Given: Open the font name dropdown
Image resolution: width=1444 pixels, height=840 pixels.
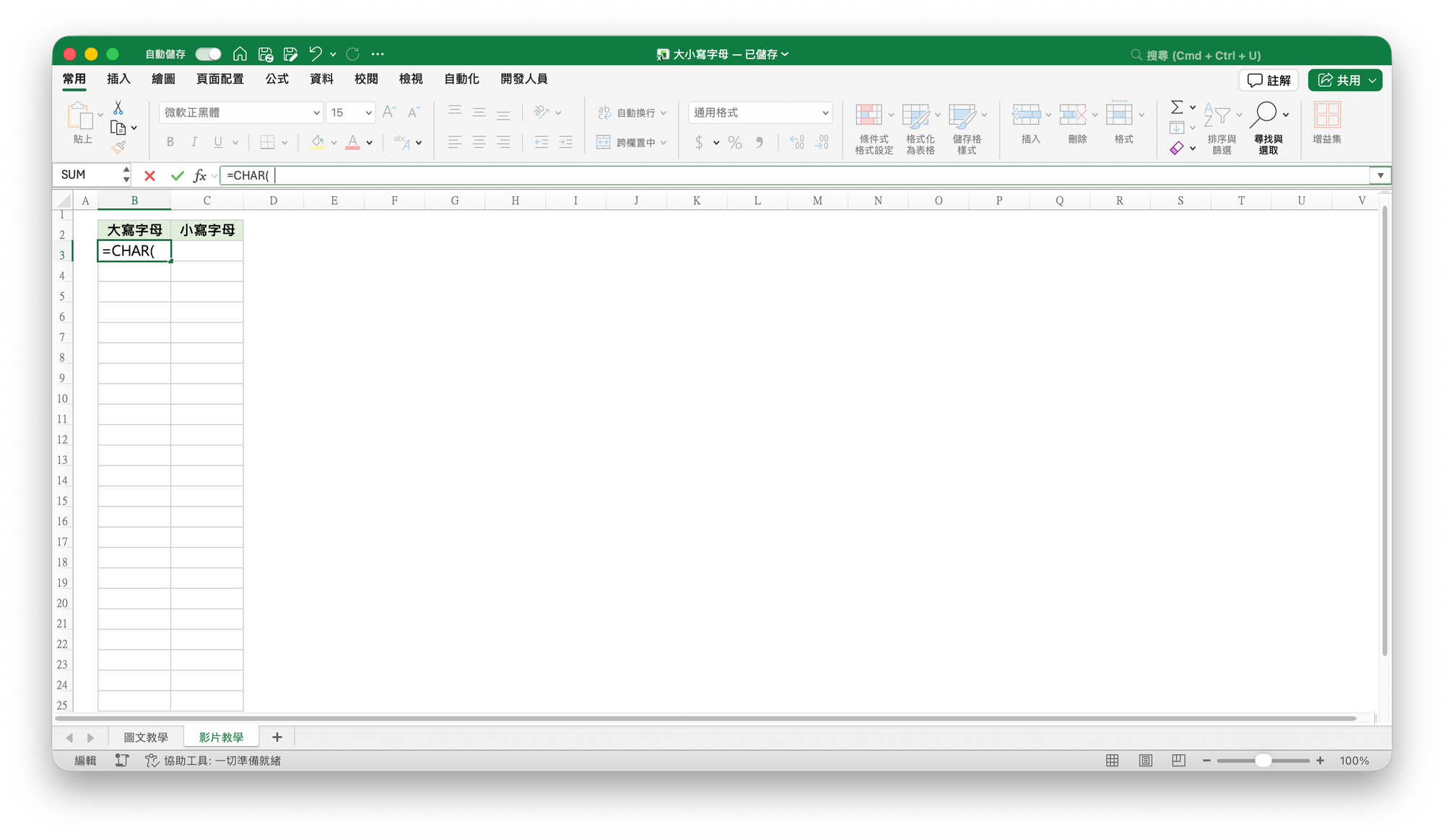Looking at the screenshot, I should [x=316, y=113].
